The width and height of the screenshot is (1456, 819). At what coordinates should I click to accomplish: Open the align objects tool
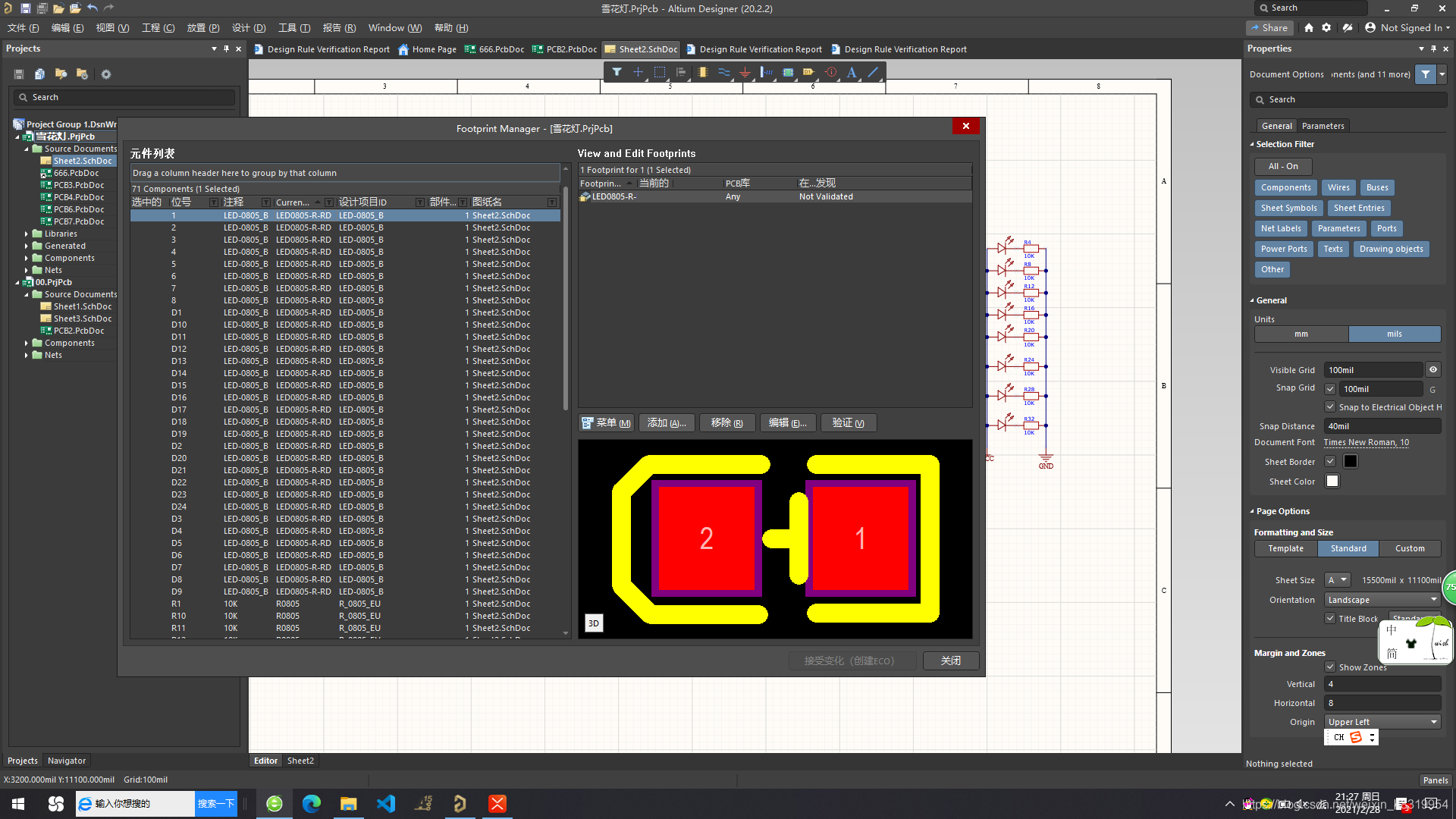681,72
